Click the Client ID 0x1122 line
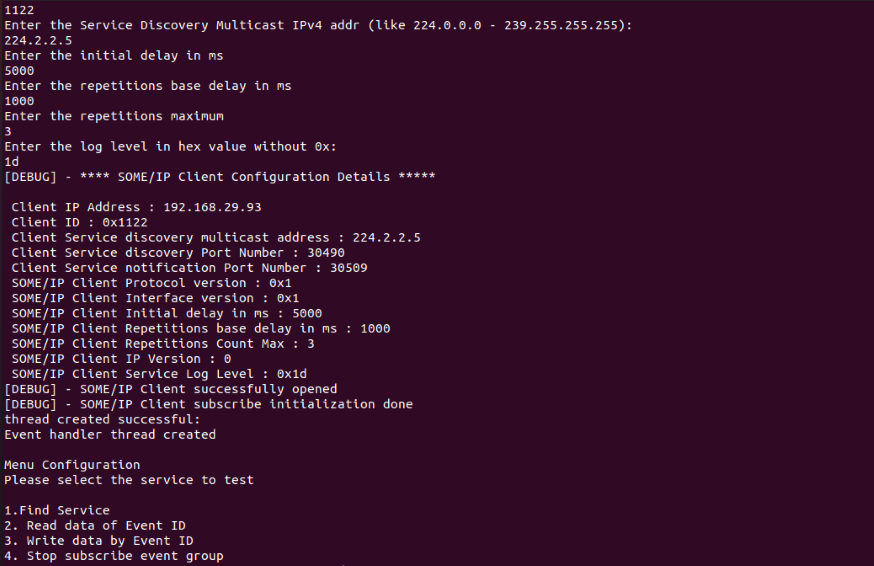Viewport: 874px width, 566px height. (80, 222)
